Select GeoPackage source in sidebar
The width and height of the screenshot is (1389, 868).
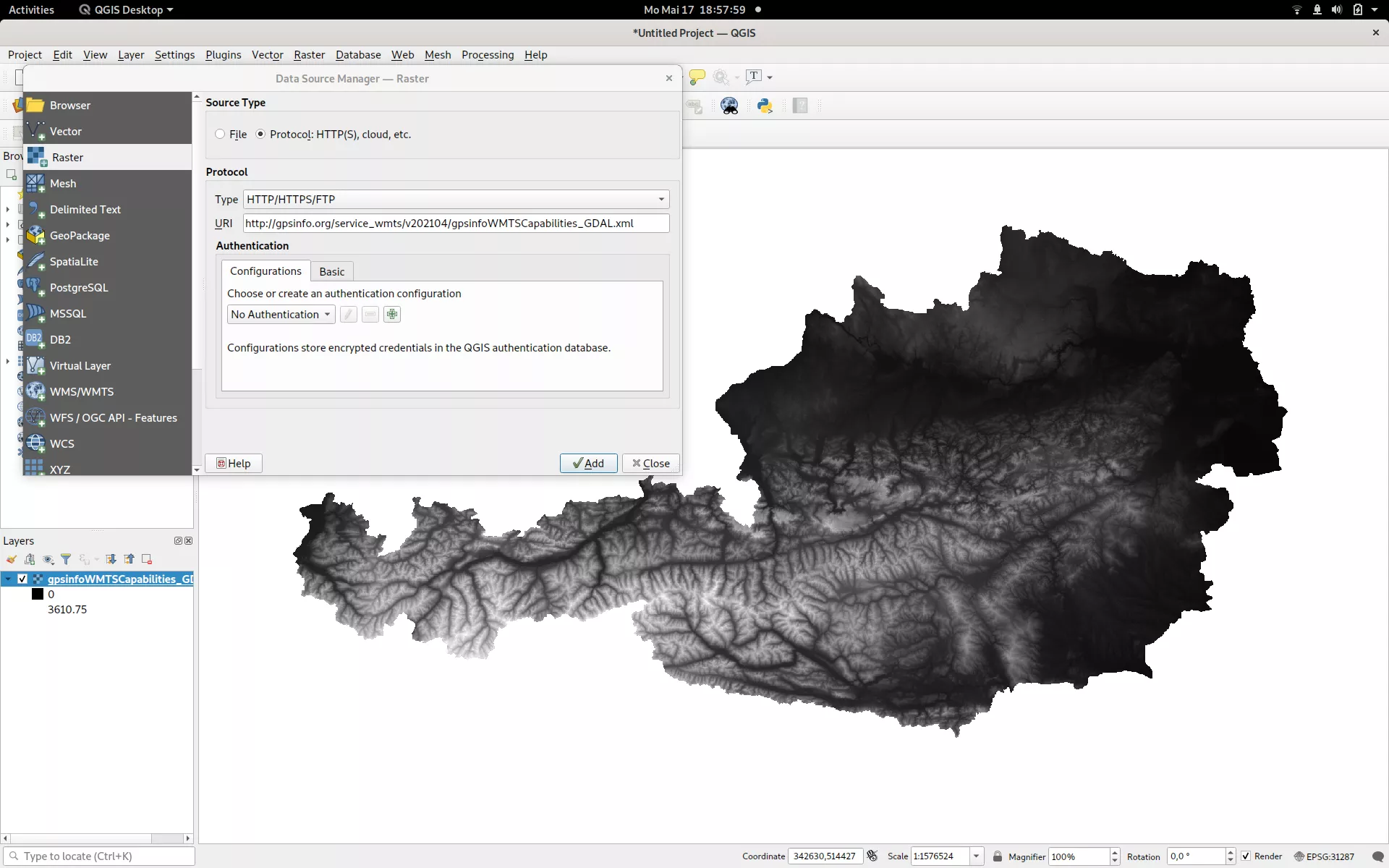point(80,235)
